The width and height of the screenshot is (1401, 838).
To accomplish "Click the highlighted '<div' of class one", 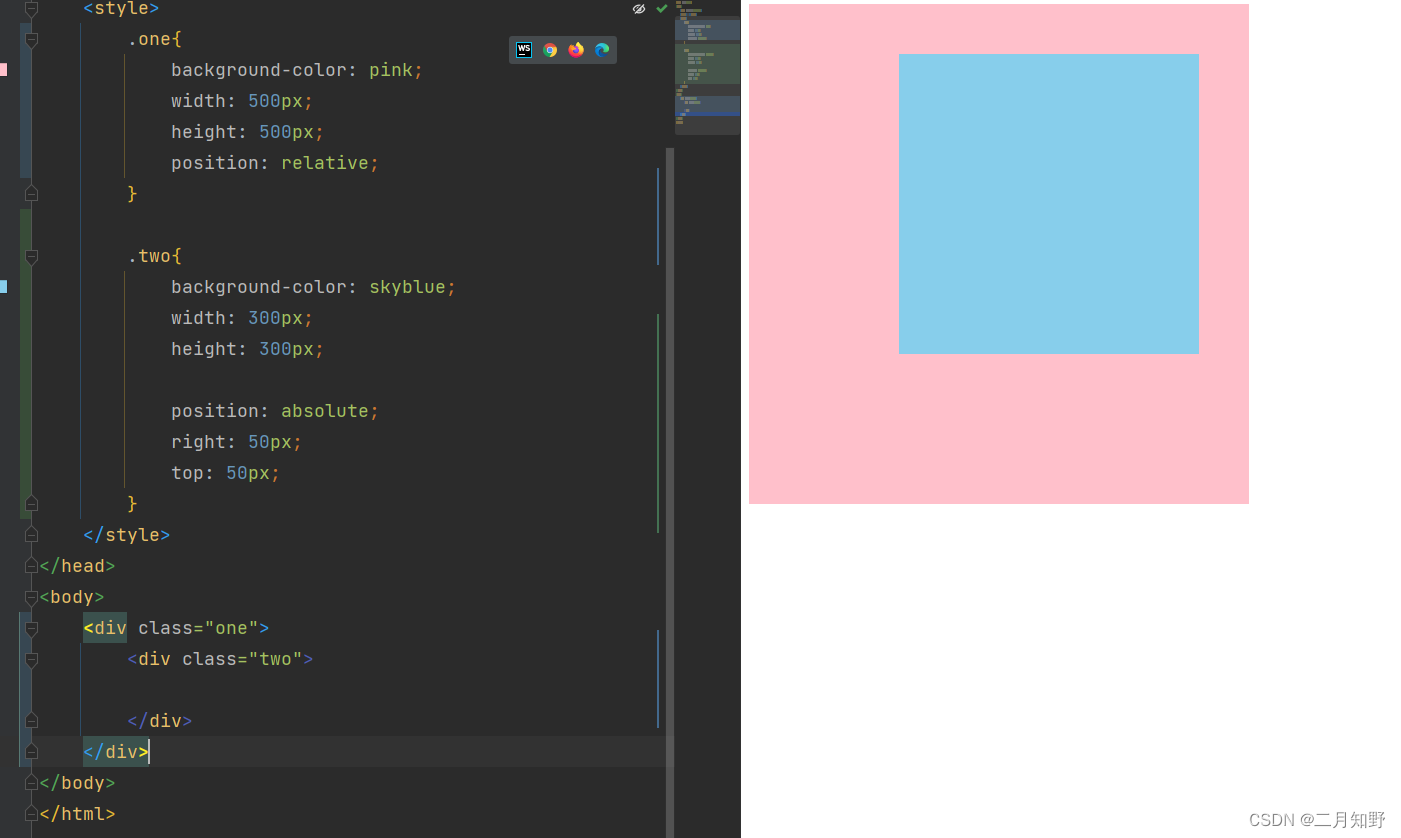I will [x=105, y=628].
